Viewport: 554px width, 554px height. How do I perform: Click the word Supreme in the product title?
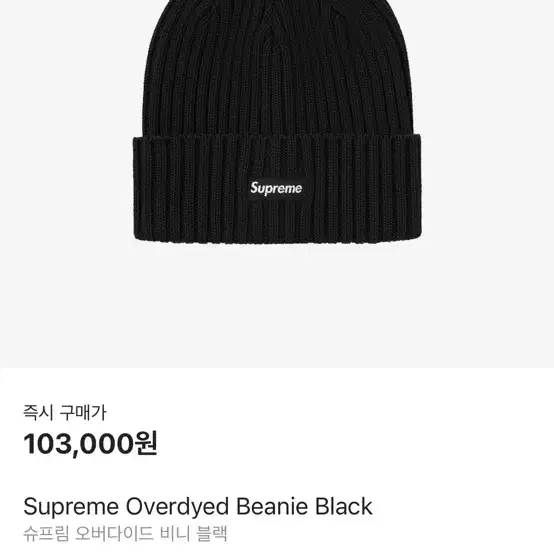(x=71, y=507)
